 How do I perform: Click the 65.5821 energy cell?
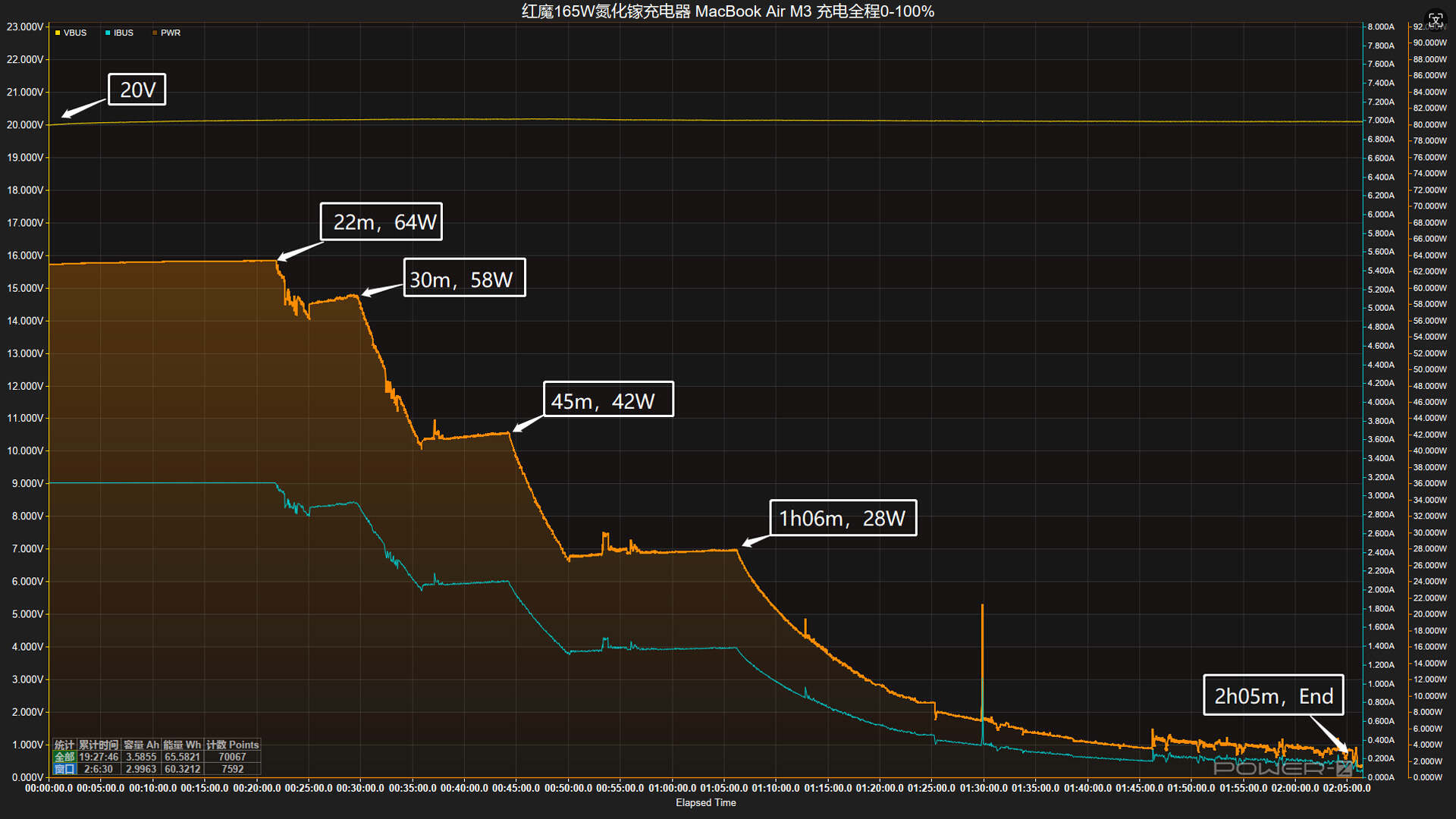(x=182, y=757)
